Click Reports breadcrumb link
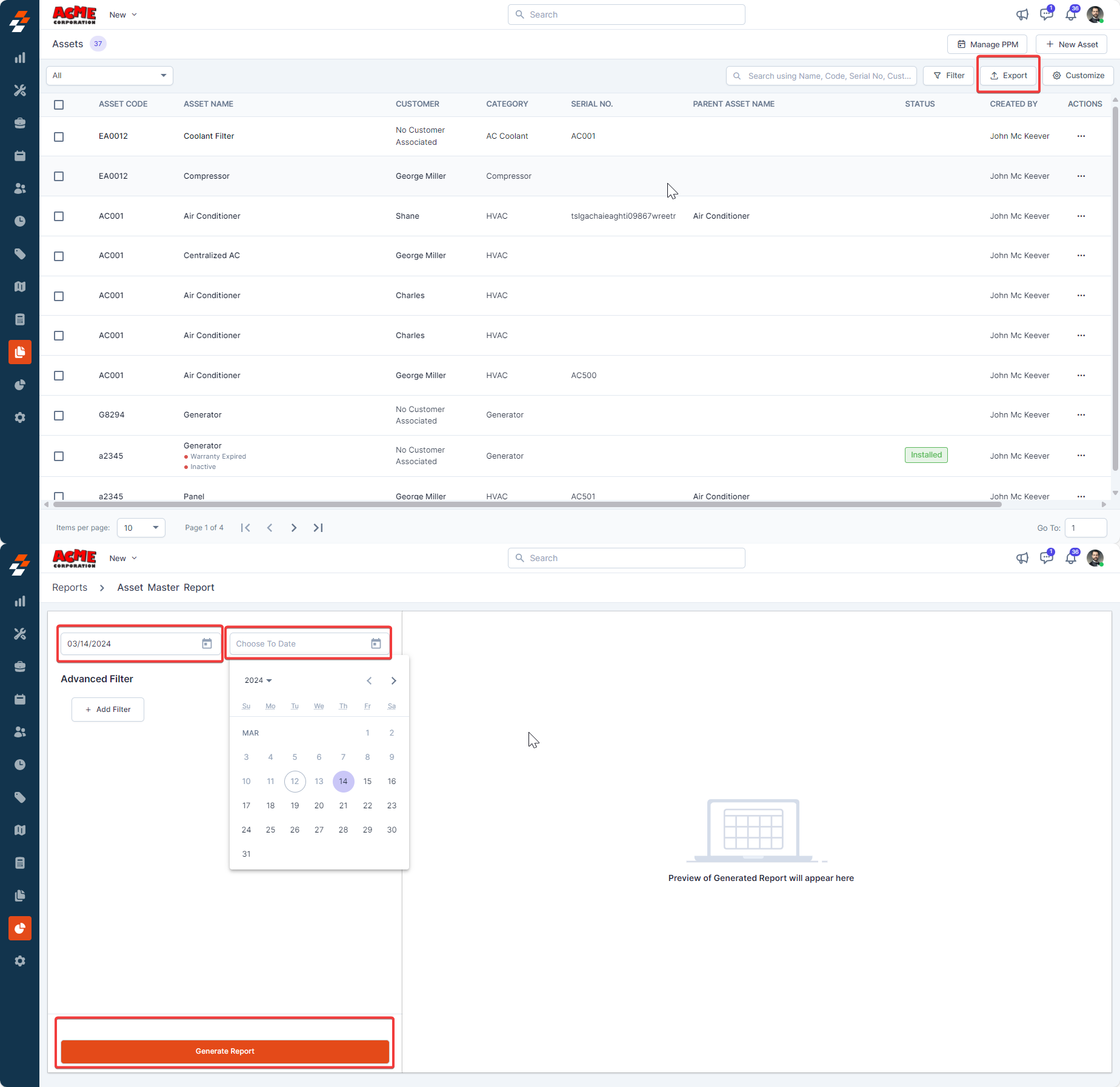 click(70, 588)
